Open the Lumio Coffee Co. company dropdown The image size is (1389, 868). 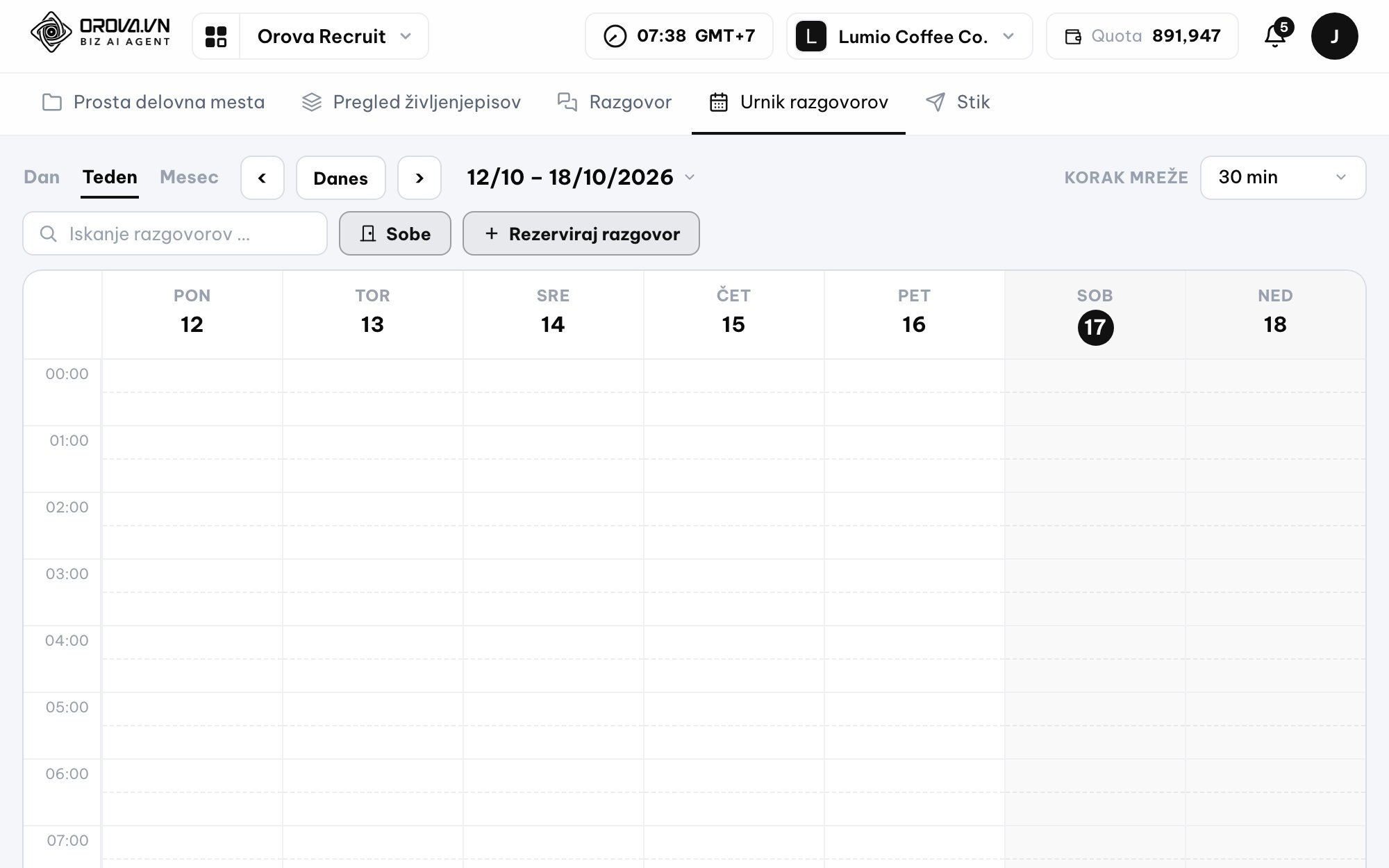pyautogui.click(x=910, y=36)
